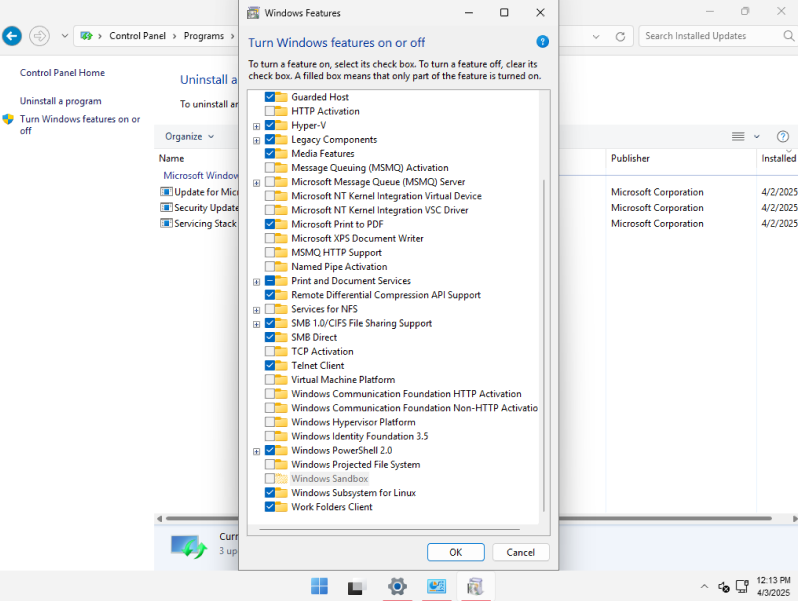Screen dimensions: 798x601
Task: Open the Uninstall a program link
Action: click(61, 101)
